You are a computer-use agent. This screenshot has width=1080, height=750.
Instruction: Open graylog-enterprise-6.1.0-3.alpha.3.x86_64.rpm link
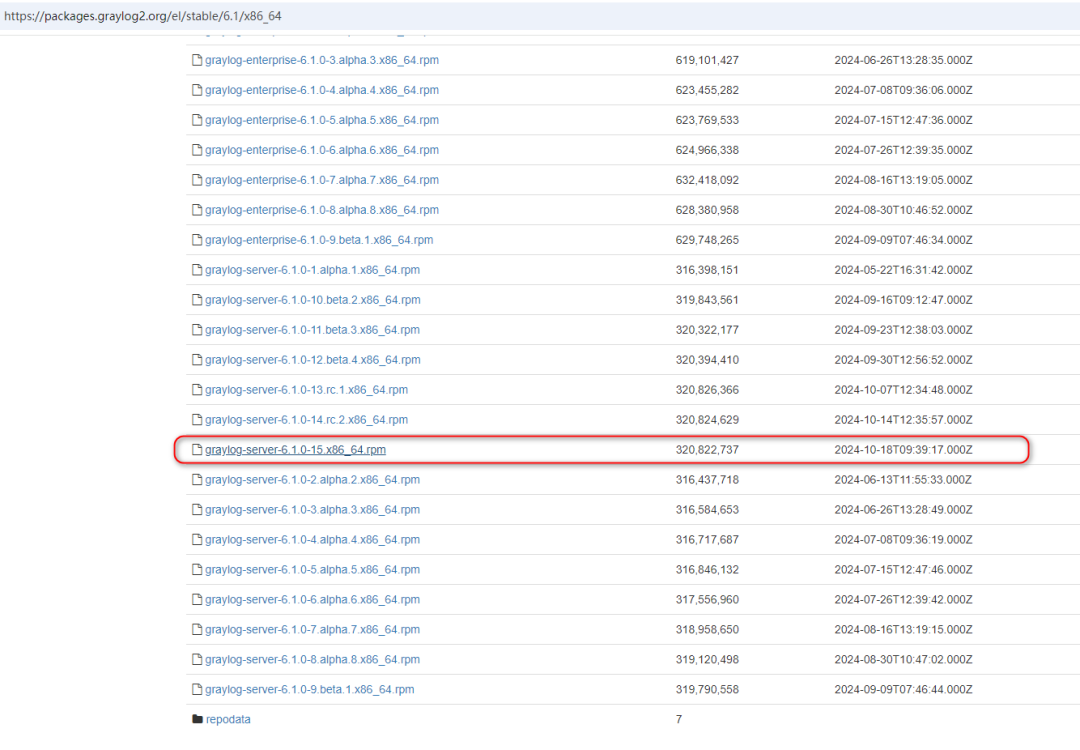pos(322,60)
